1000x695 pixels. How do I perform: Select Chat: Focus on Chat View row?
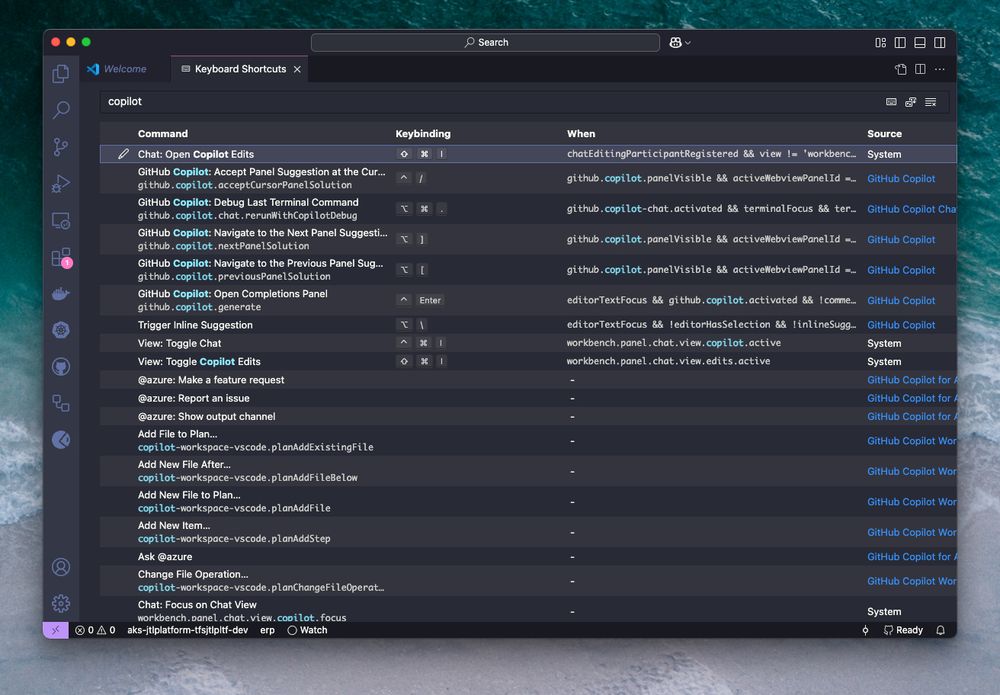pyautogui.click(x=528, y=610)
